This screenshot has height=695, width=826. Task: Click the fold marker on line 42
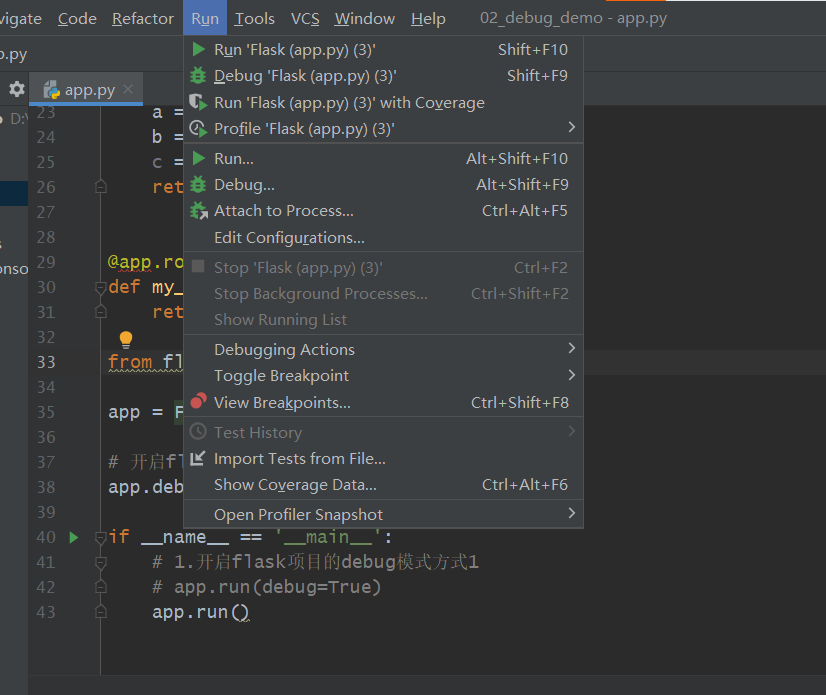point(101,586)
